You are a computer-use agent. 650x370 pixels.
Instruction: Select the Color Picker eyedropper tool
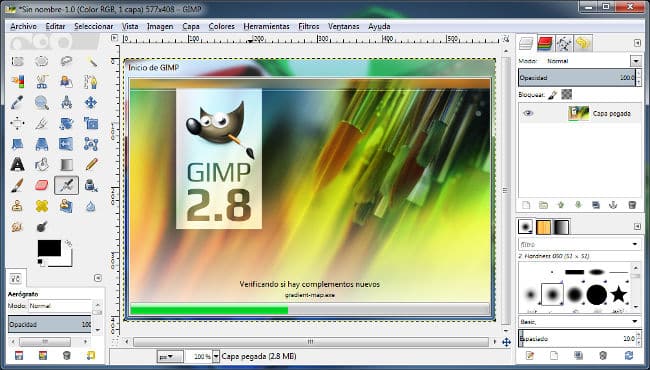(17, 102)
